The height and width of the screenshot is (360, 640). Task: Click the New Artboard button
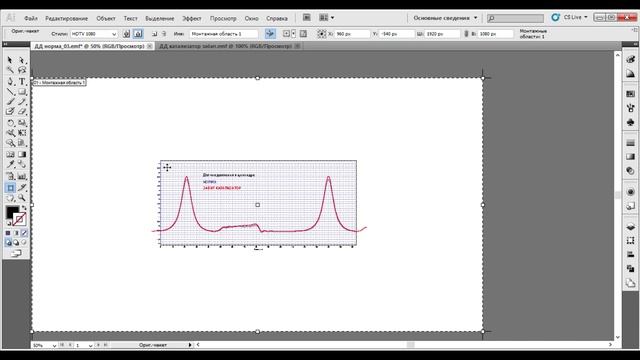[x=154, y=34]
